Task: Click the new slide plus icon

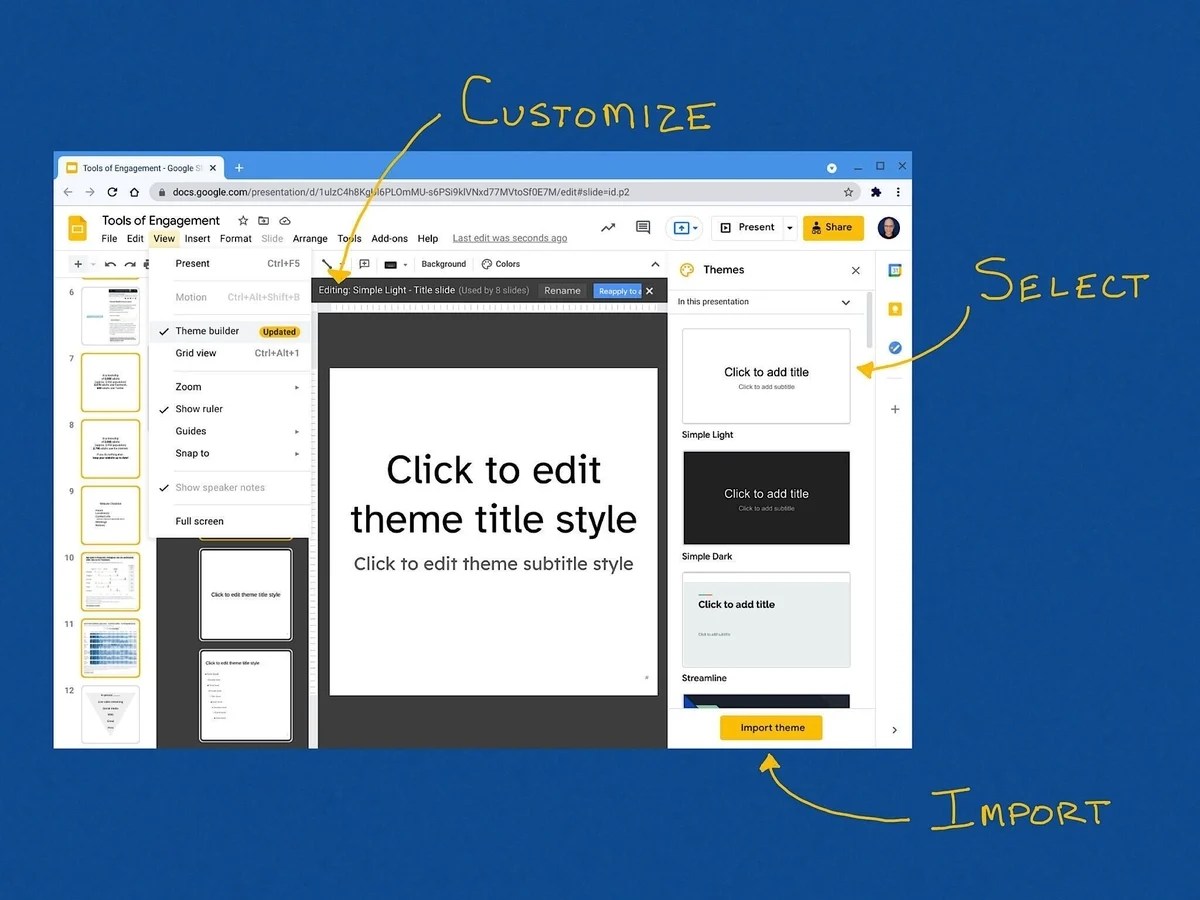Action: click(x=78, y=263)
